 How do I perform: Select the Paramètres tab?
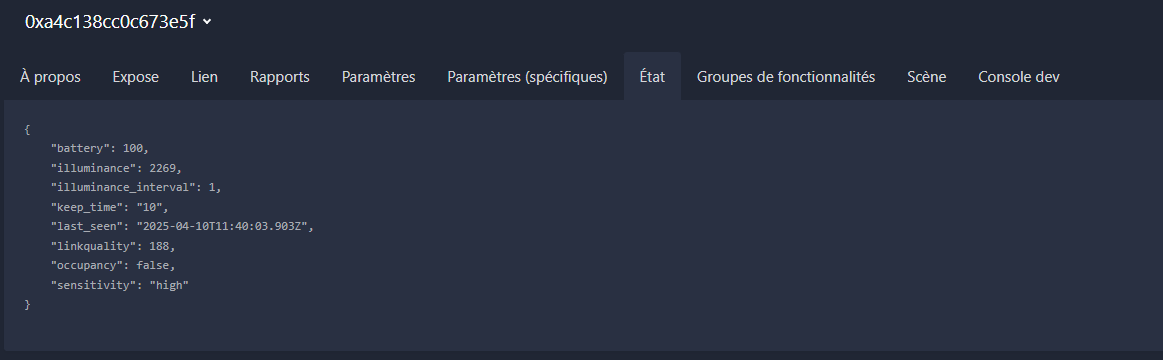[378, 77]
